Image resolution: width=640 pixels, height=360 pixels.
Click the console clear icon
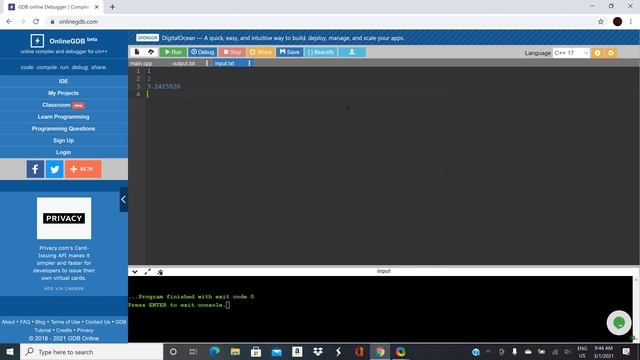(160, 272)
